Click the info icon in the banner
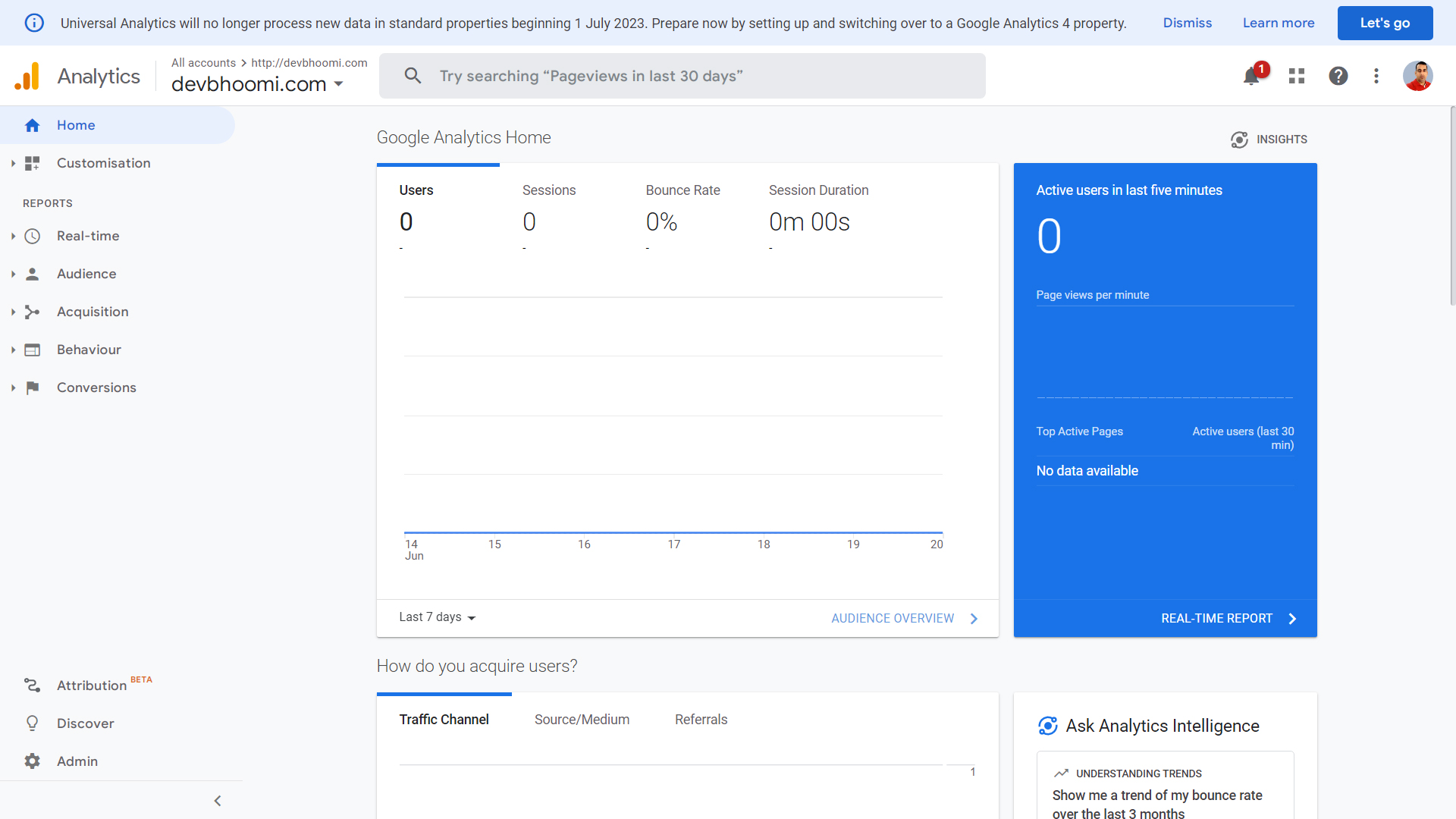This screenshot has width=1456, height=819. (x=34, y=23)
